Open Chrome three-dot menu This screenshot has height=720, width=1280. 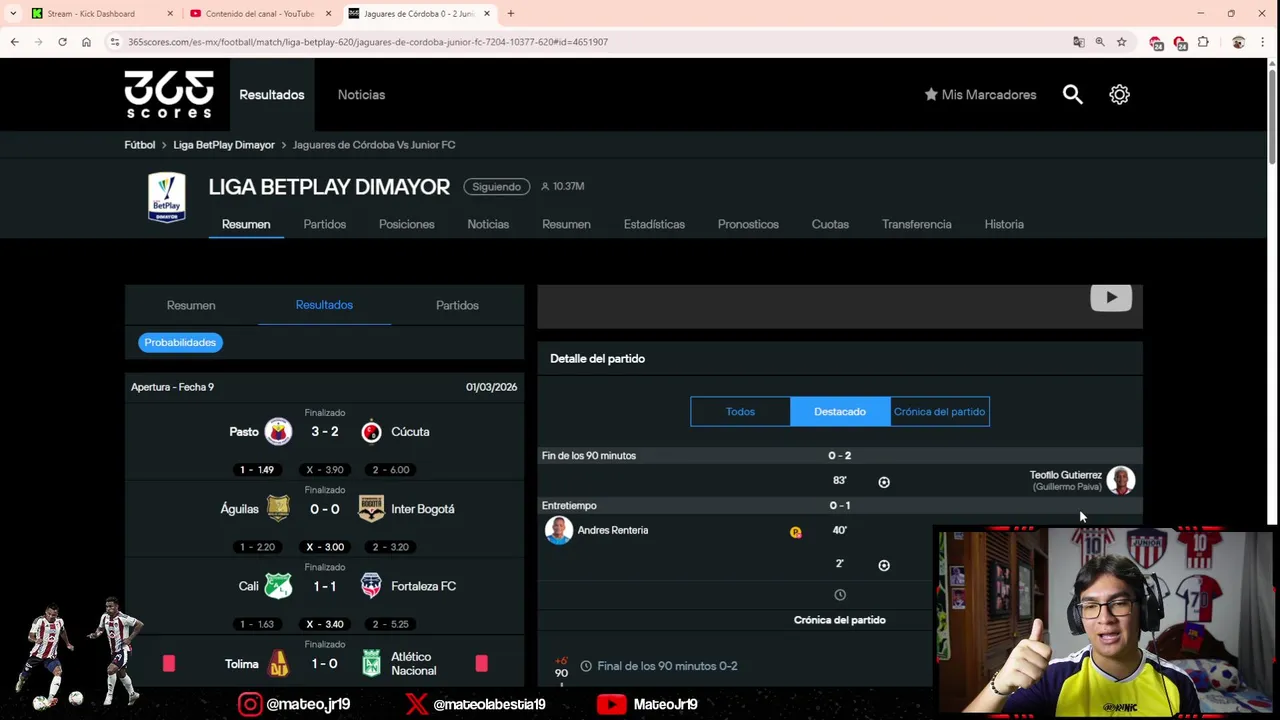click(x=1263, y=42)
